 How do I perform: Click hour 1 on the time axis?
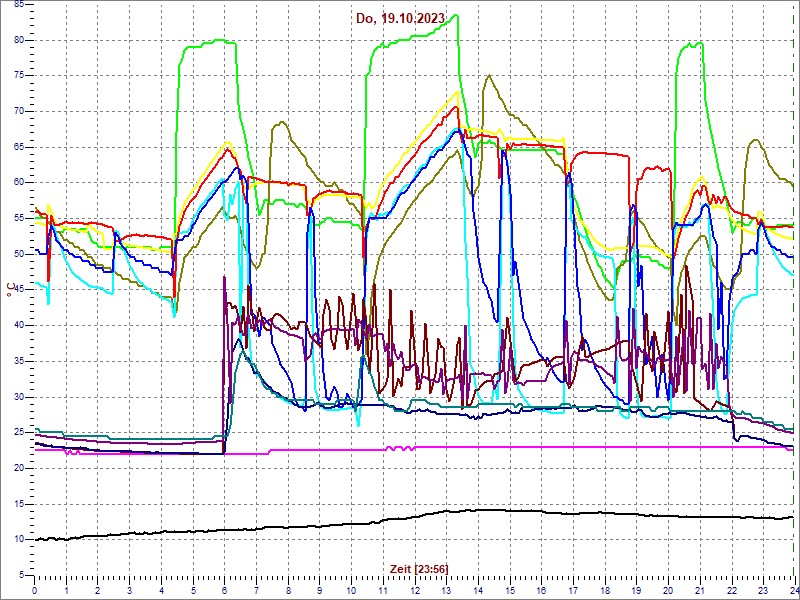pyautogui.click(x=66, y=590)
